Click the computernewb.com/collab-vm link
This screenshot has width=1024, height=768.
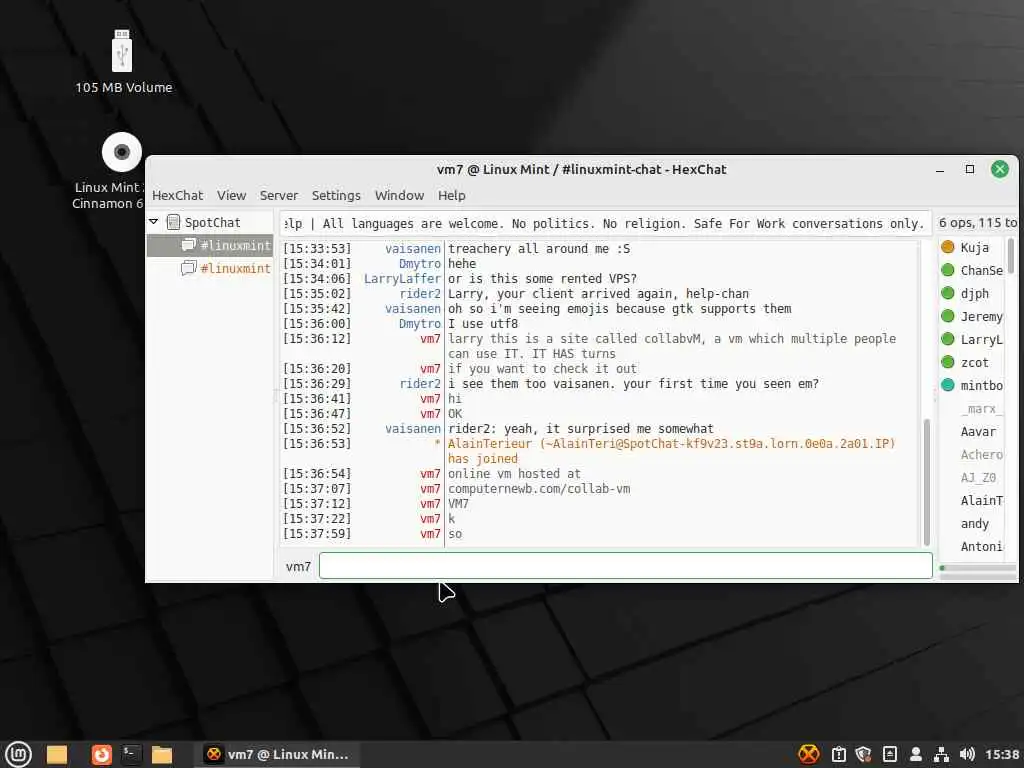[539, 488]
